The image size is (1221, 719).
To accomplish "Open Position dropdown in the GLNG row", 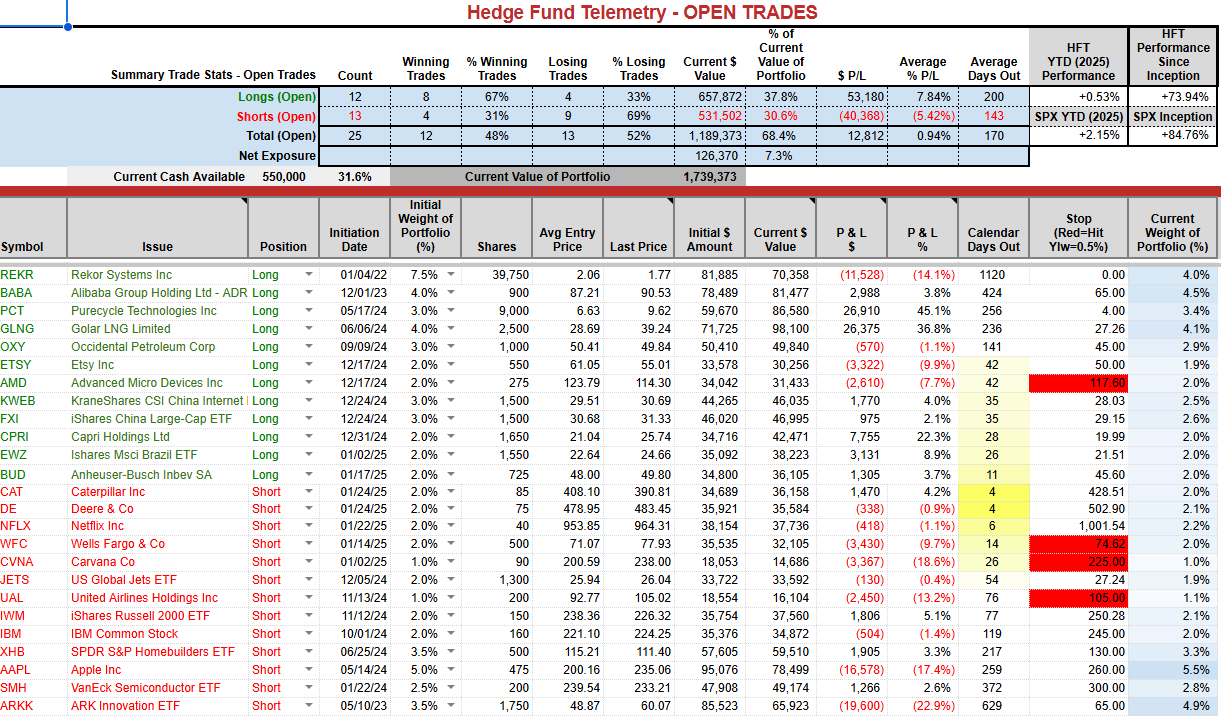I will (309, 329).
